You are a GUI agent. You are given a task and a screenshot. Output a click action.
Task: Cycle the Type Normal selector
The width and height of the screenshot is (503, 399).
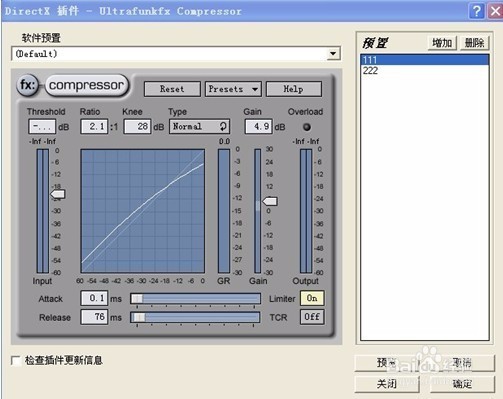point(199,127)
